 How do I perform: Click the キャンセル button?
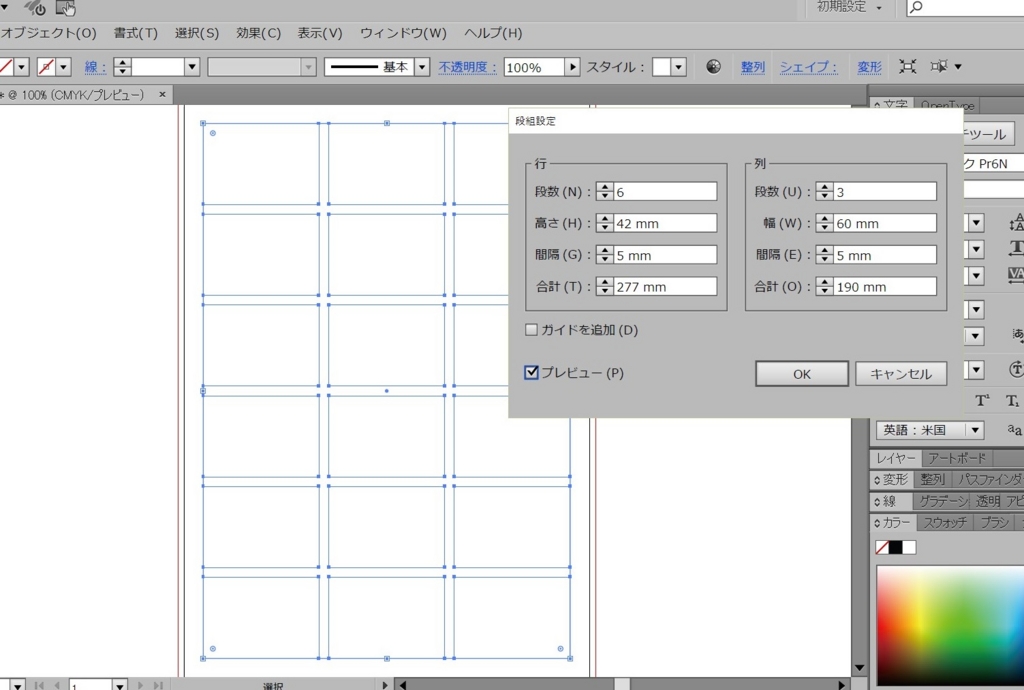[x=901, y=374]
